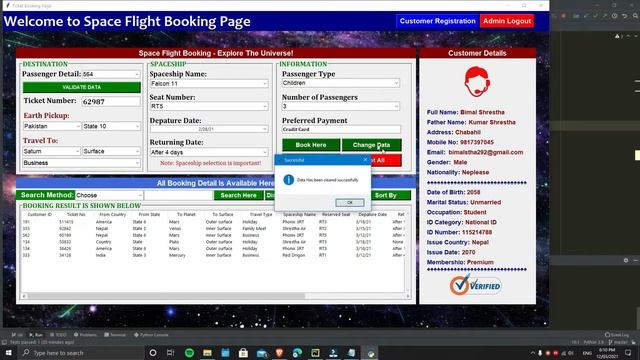
Task: Open Microsoft Store from taskbar
Action: pos(243,353)
